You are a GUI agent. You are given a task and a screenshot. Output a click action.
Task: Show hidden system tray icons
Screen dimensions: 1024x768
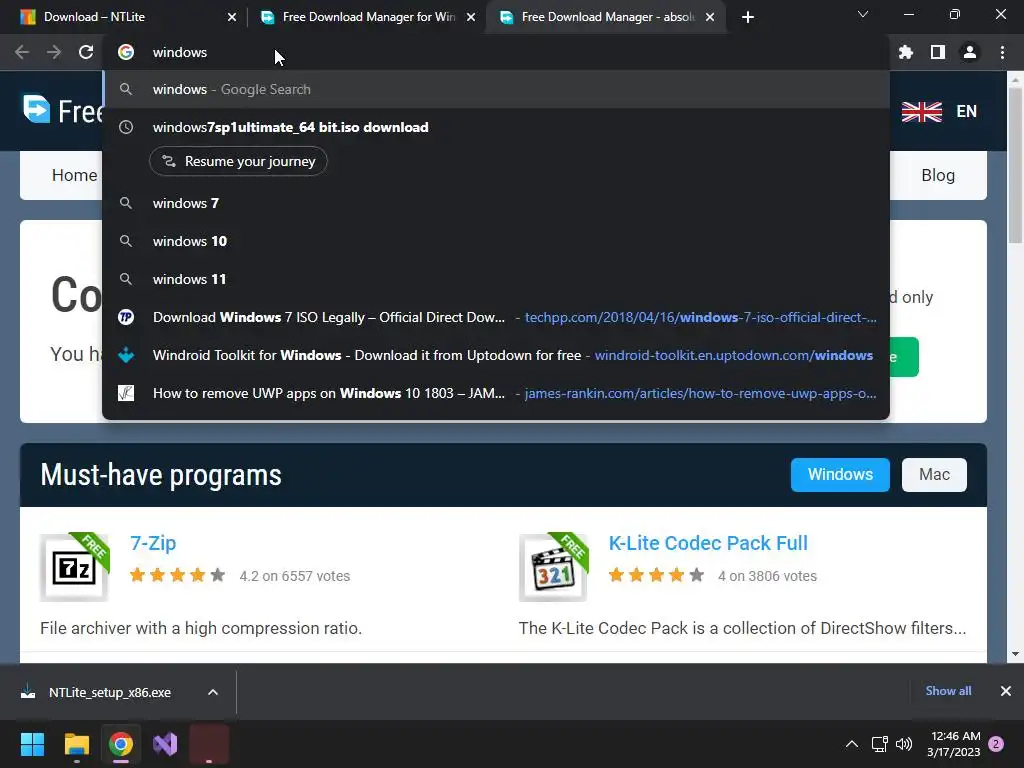(852, 744)
